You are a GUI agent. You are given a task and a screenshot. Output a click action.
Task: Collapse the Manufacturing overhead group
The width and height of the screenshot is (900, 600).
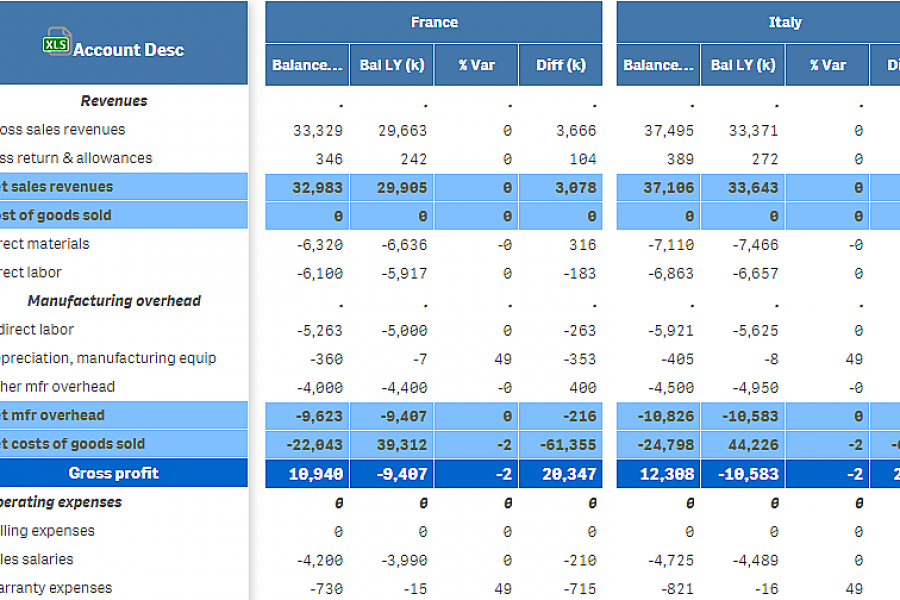(x=115, y=300)
